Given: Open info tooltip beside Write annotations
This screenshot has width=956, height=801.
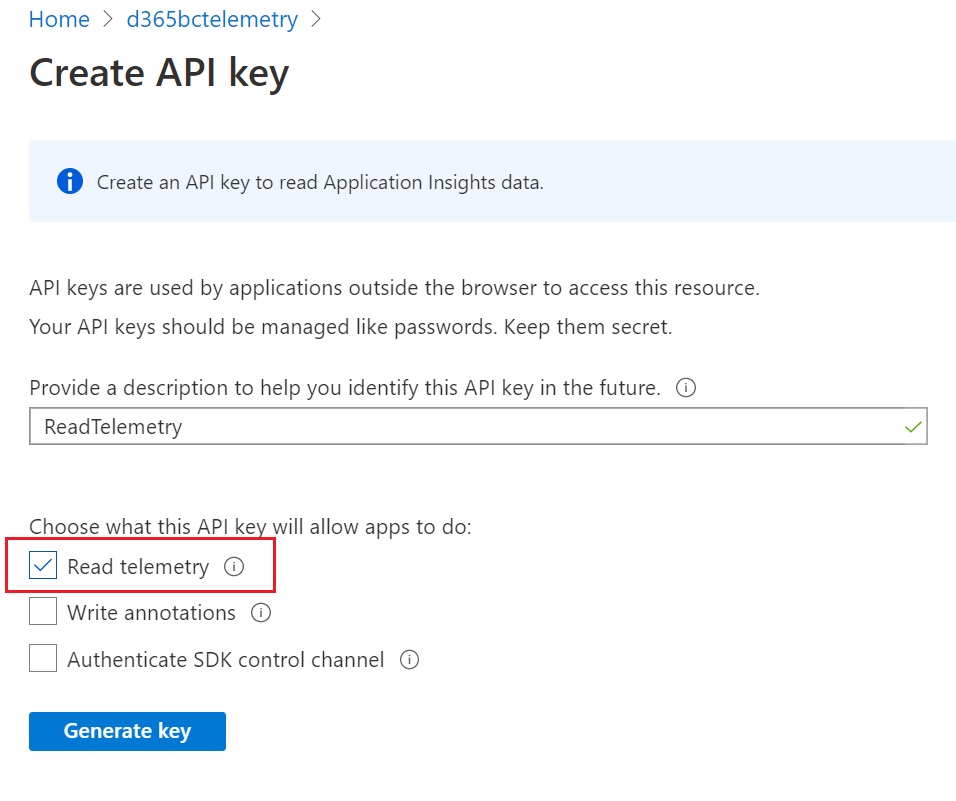Looking at the screenshot, I should 260,613.
